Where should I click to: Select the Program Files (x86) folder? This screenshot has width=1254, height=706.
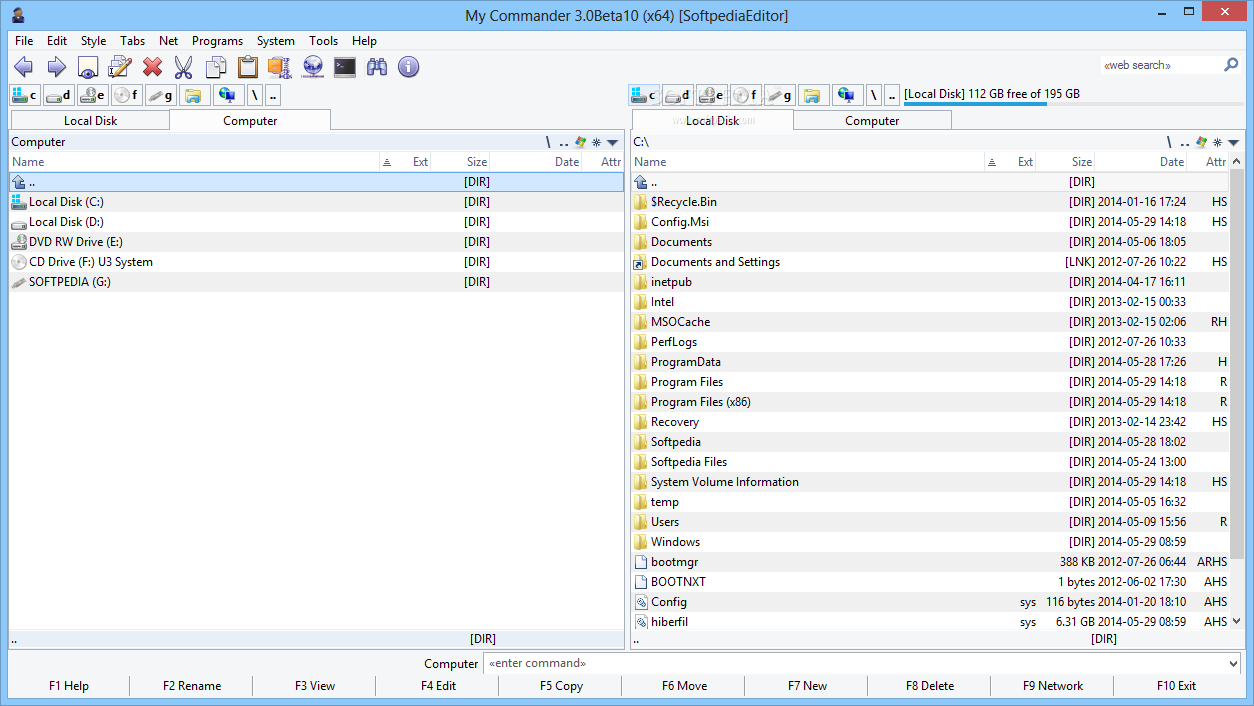coord(930,402)
